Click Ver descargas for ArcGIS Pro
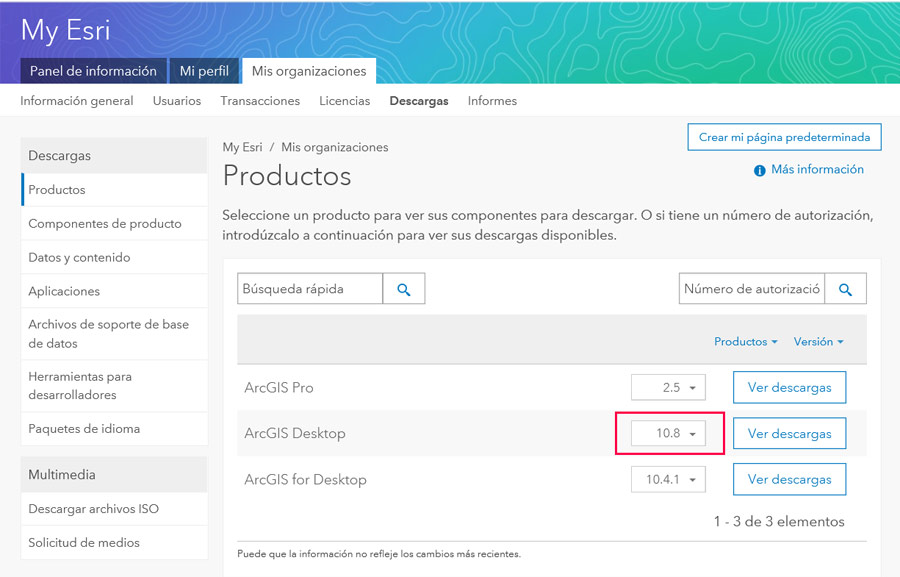 [x=789, y=388]
